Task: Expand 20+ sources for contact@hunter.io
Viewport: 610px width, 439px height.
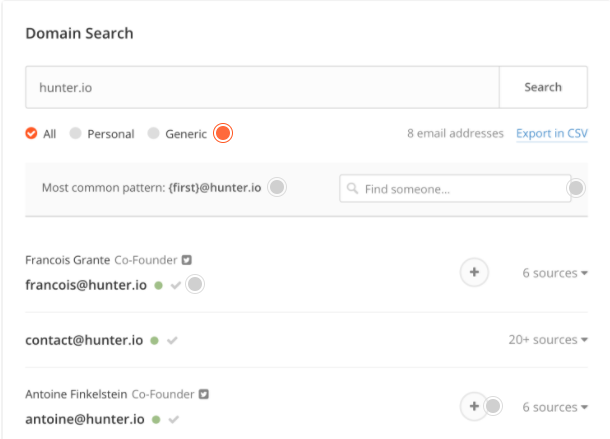Action: [x=548, y=340]
